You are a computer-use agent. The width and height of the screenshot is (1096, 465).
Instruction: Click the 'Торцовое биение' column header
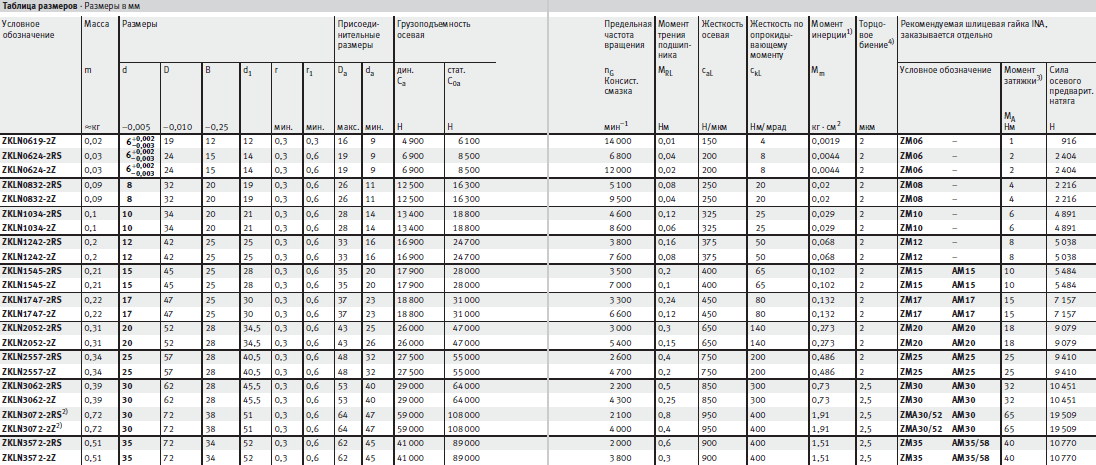(875, 34)
